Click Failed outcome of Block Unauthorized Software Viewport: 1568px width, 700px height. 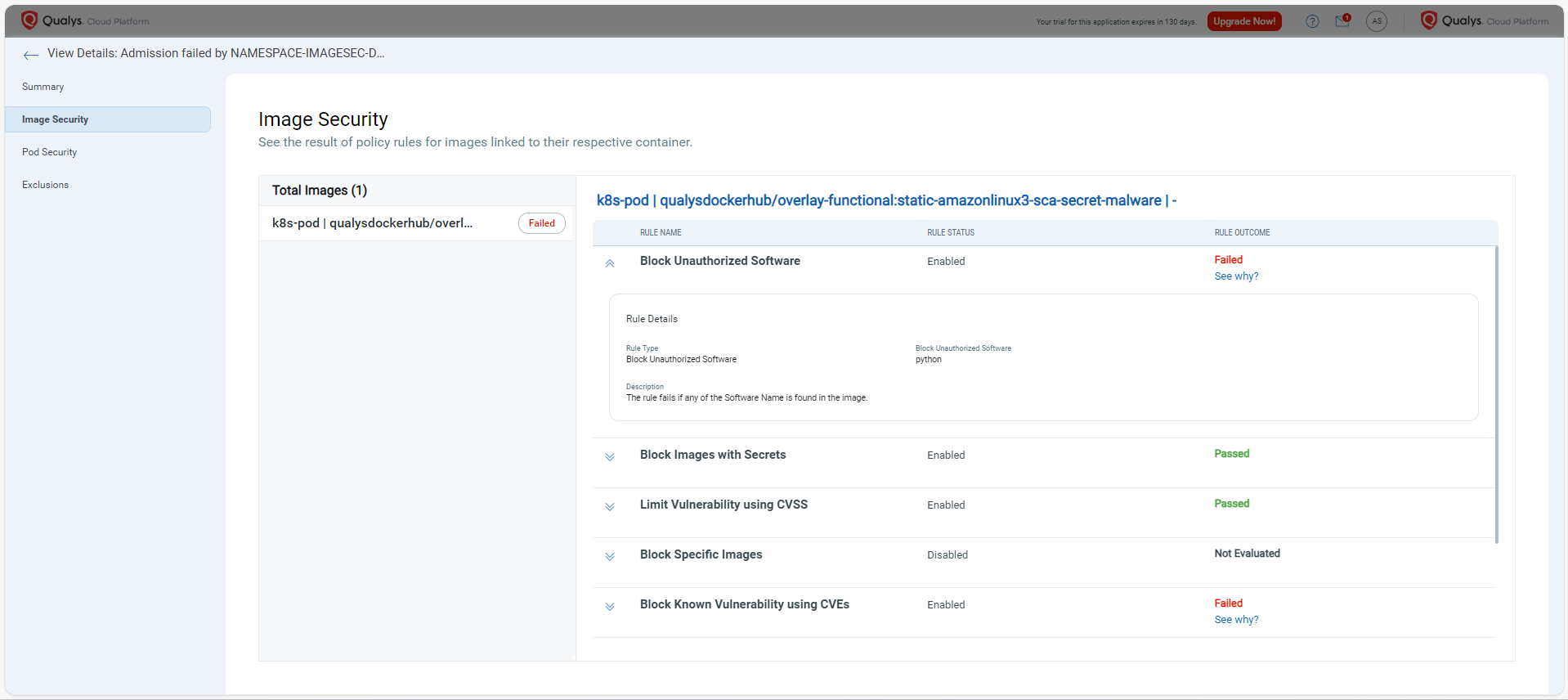pyautogui.click(x=1228, y=260)
